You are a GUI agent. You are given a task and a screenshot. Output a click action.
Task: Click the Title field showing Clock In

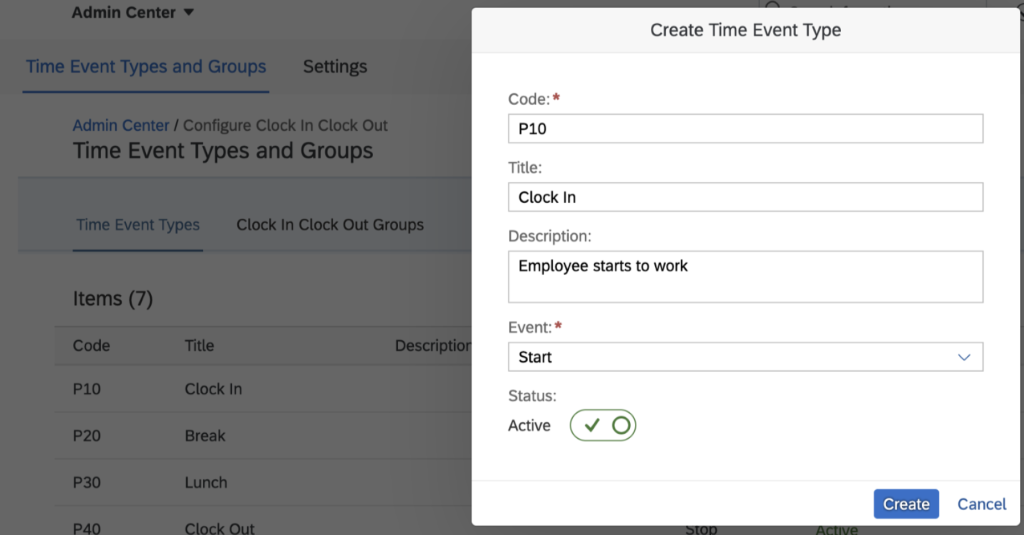point(745,197)
